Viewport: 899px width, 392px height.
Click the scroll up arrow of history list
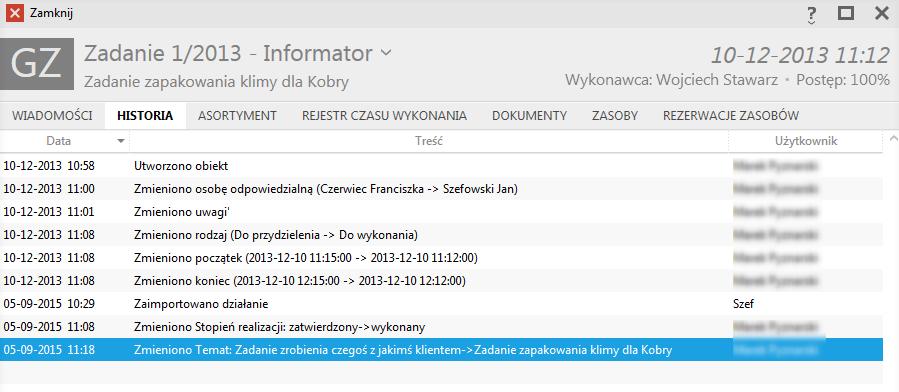point(892,139)
